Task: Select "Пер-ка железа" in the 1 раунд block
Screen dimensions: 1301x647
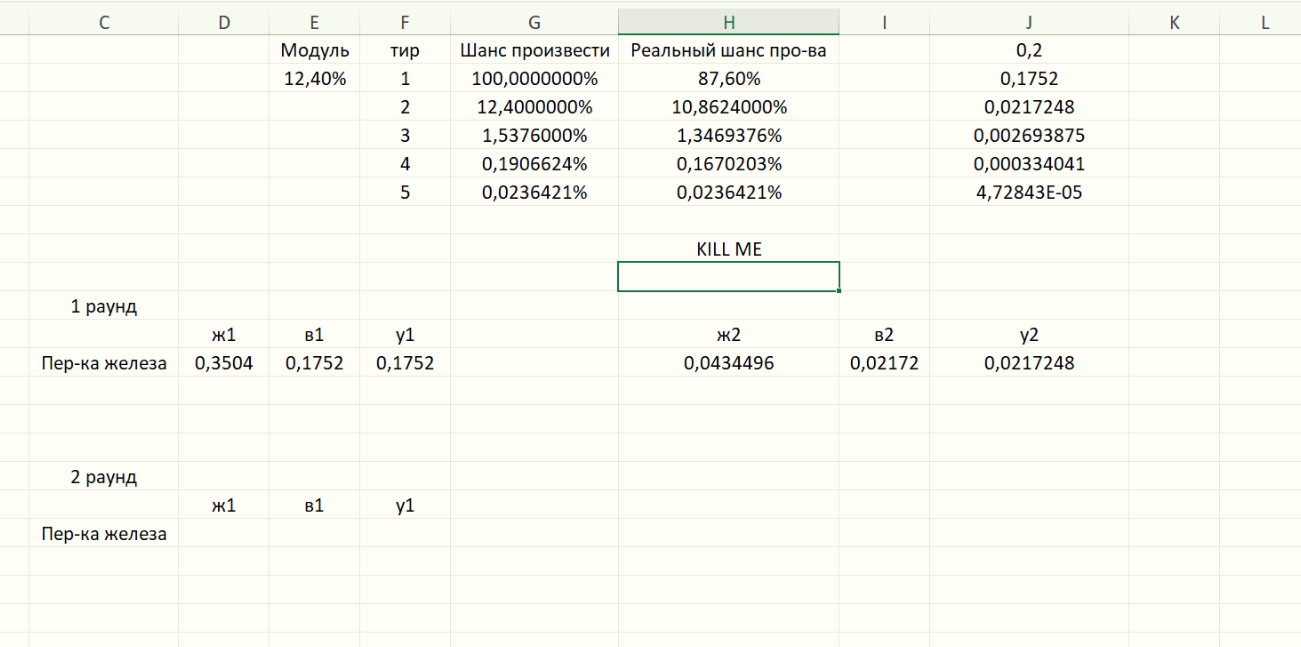Action: tap(104, 363)
